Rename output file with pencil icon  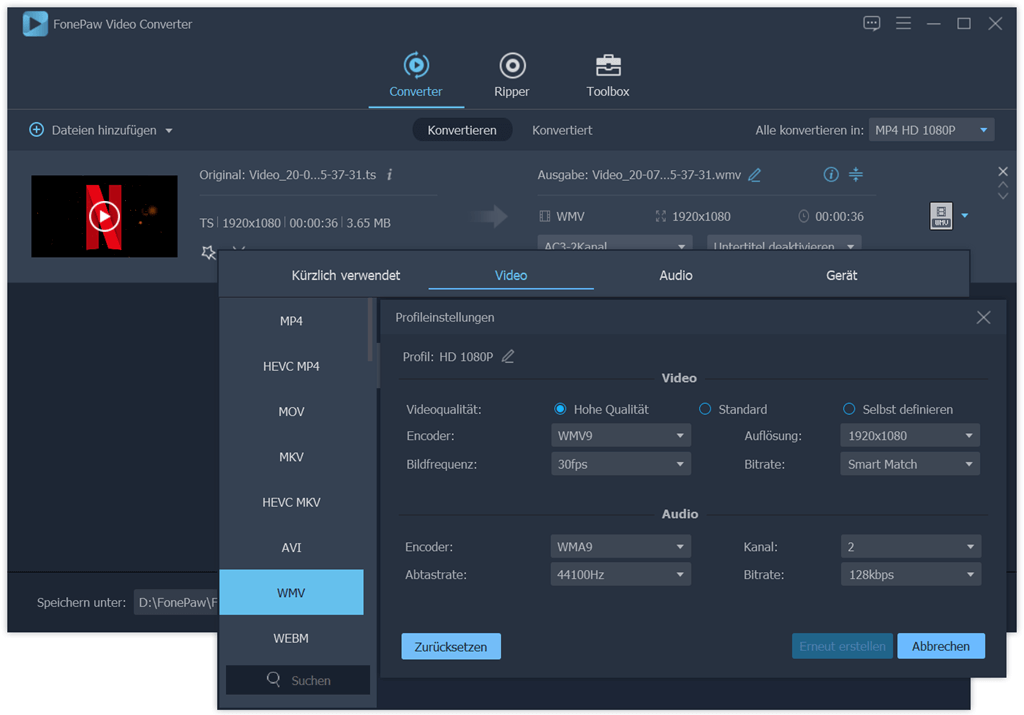(x=754, y=174)
